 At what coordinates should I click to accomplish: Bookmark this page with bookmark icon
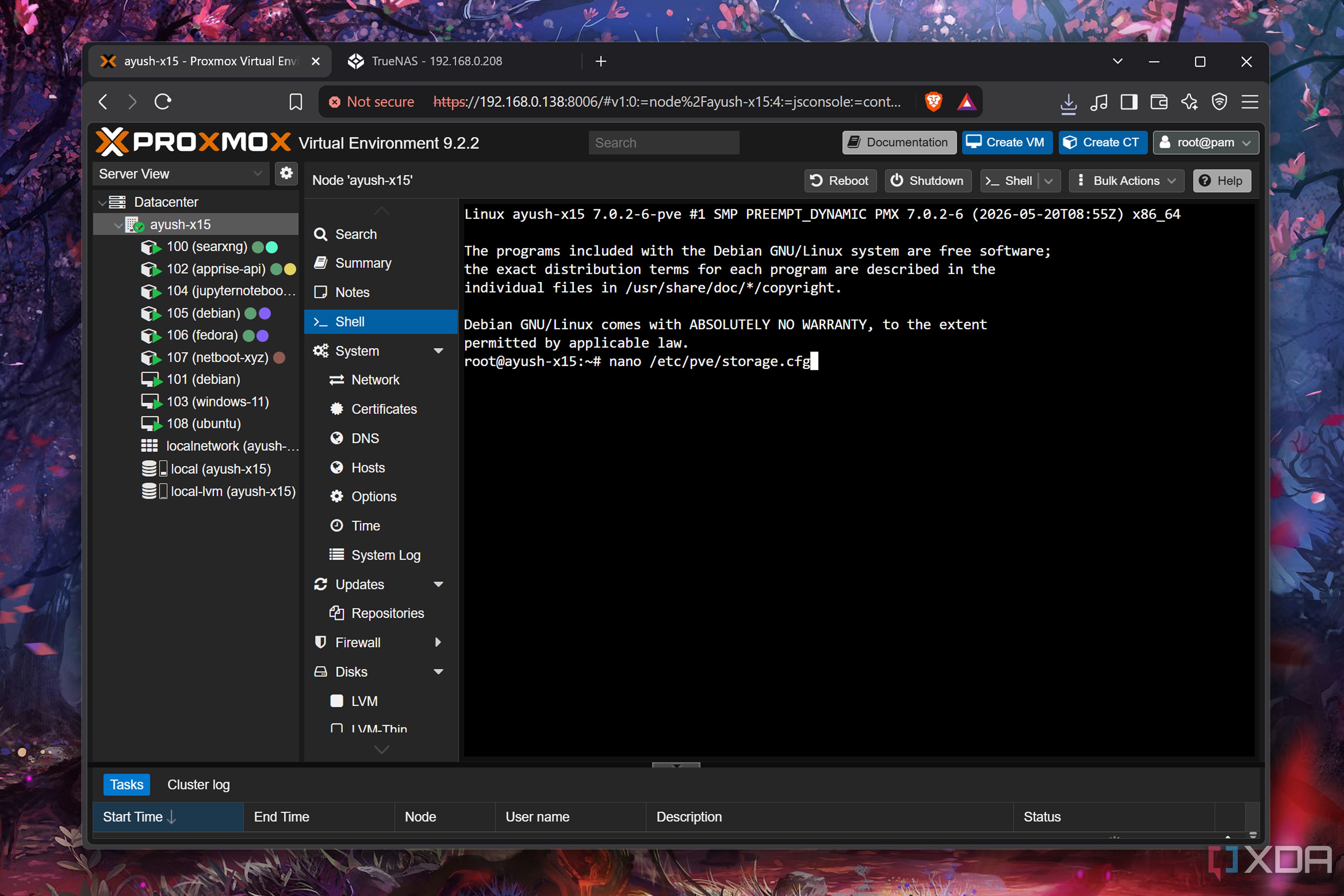click(x=296, y=102)
